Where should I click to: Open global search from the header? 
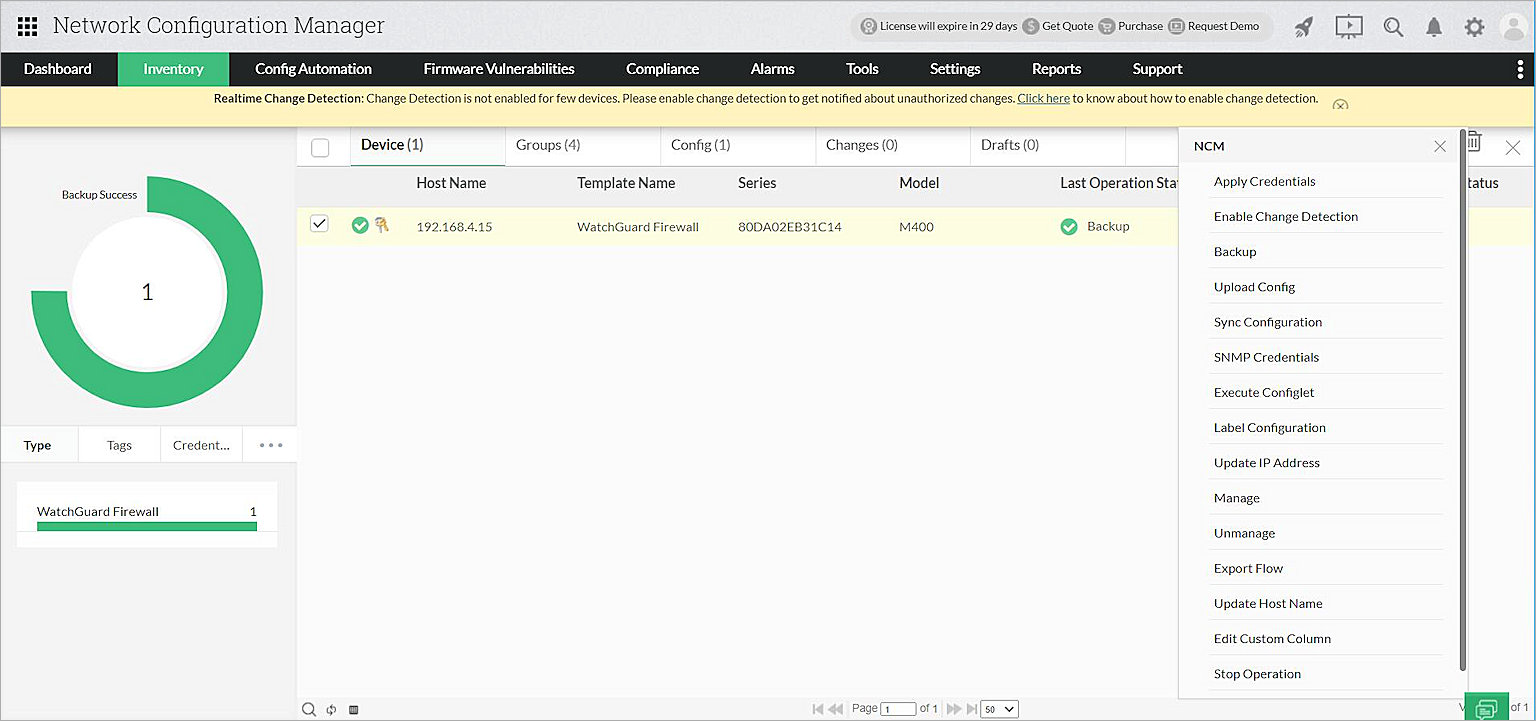tap(1393, 27)
